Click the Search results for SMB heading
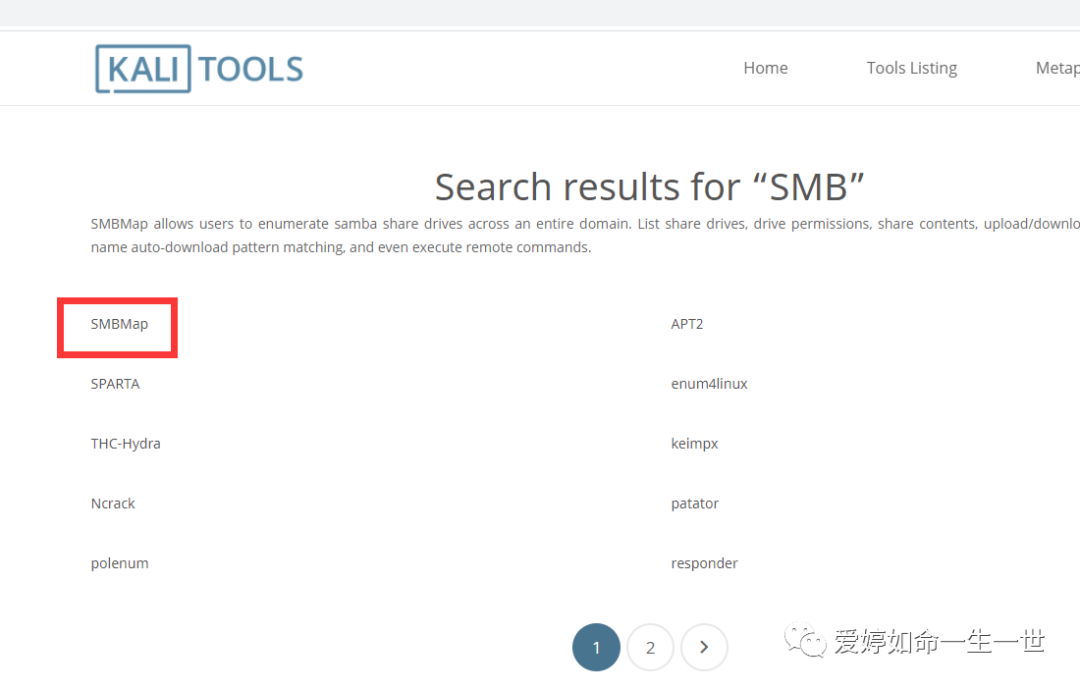 pyautogui.click(x=650, y=187)
